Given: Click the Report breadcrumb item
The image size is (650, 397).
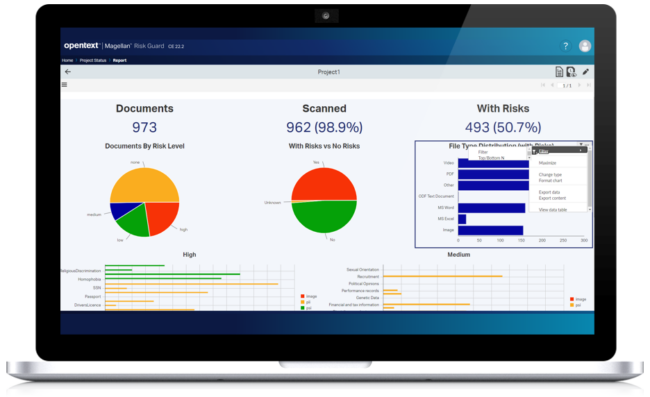Looking at the screenshot, I should [119, 61].
